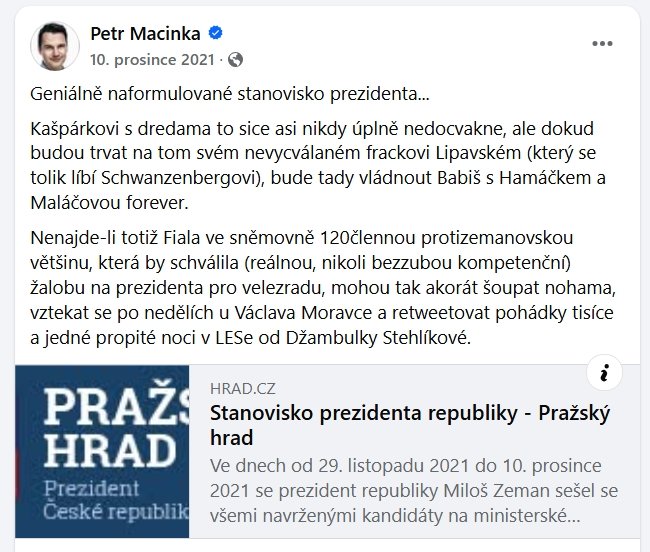Viewport: 650px width, 552px height.
Task: Open the three-dot post options menu
Action: [x=601, y=43]
